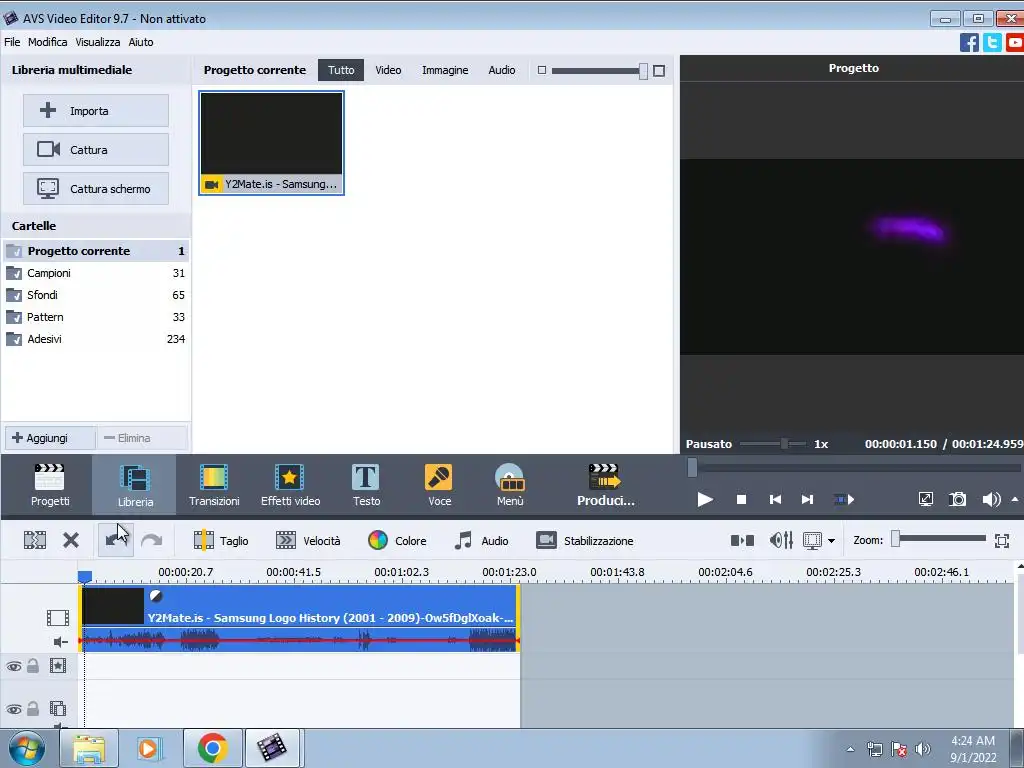Select the Progetto corrente folder
The height and width of the screenshot is (768, 1024).
(96, 251)
